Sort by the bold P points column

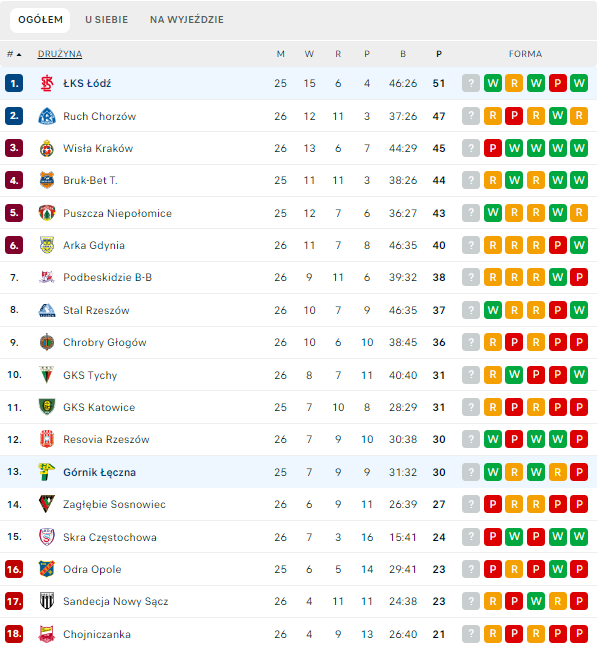(439, 54)
